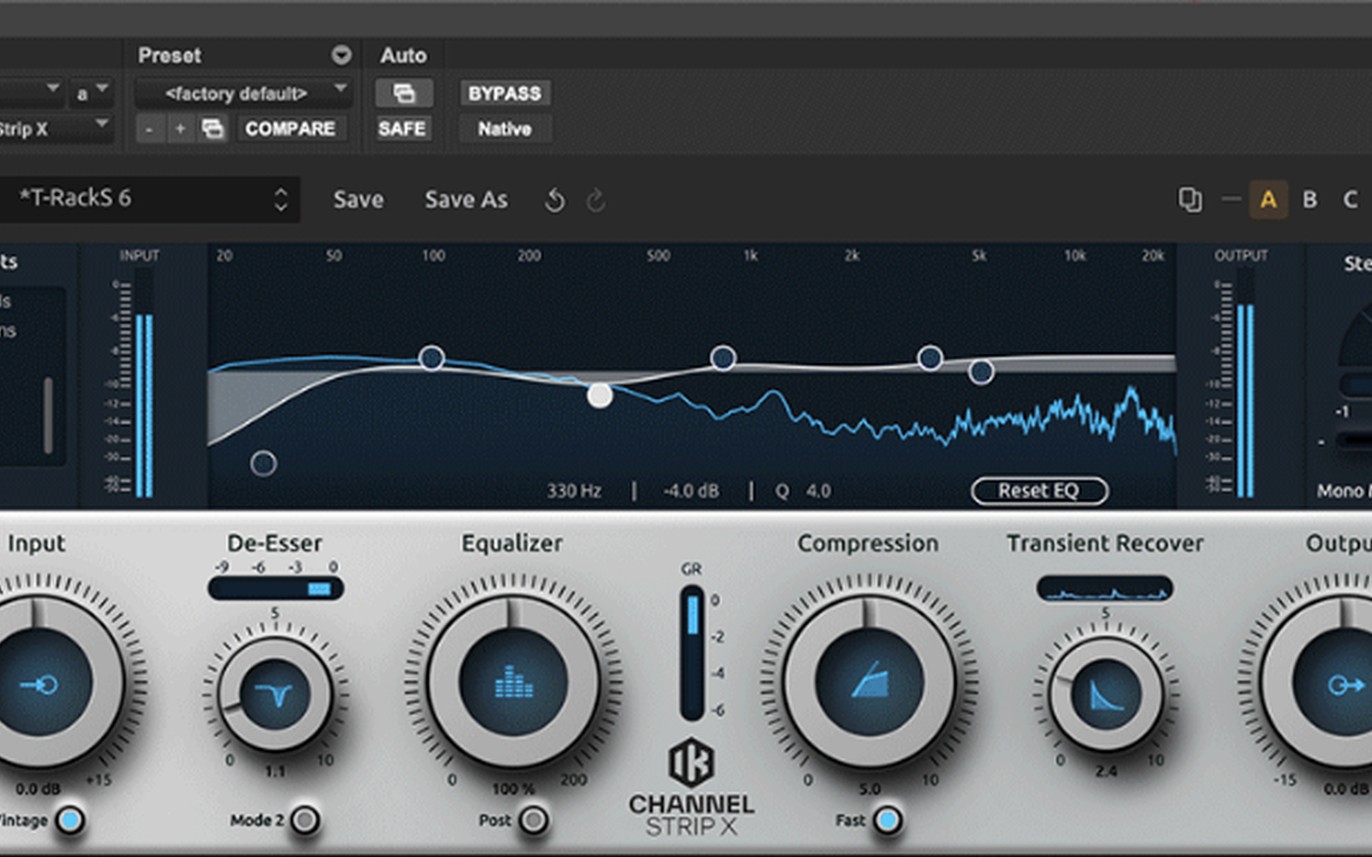Click the Save As button

[x=466, y=200]
